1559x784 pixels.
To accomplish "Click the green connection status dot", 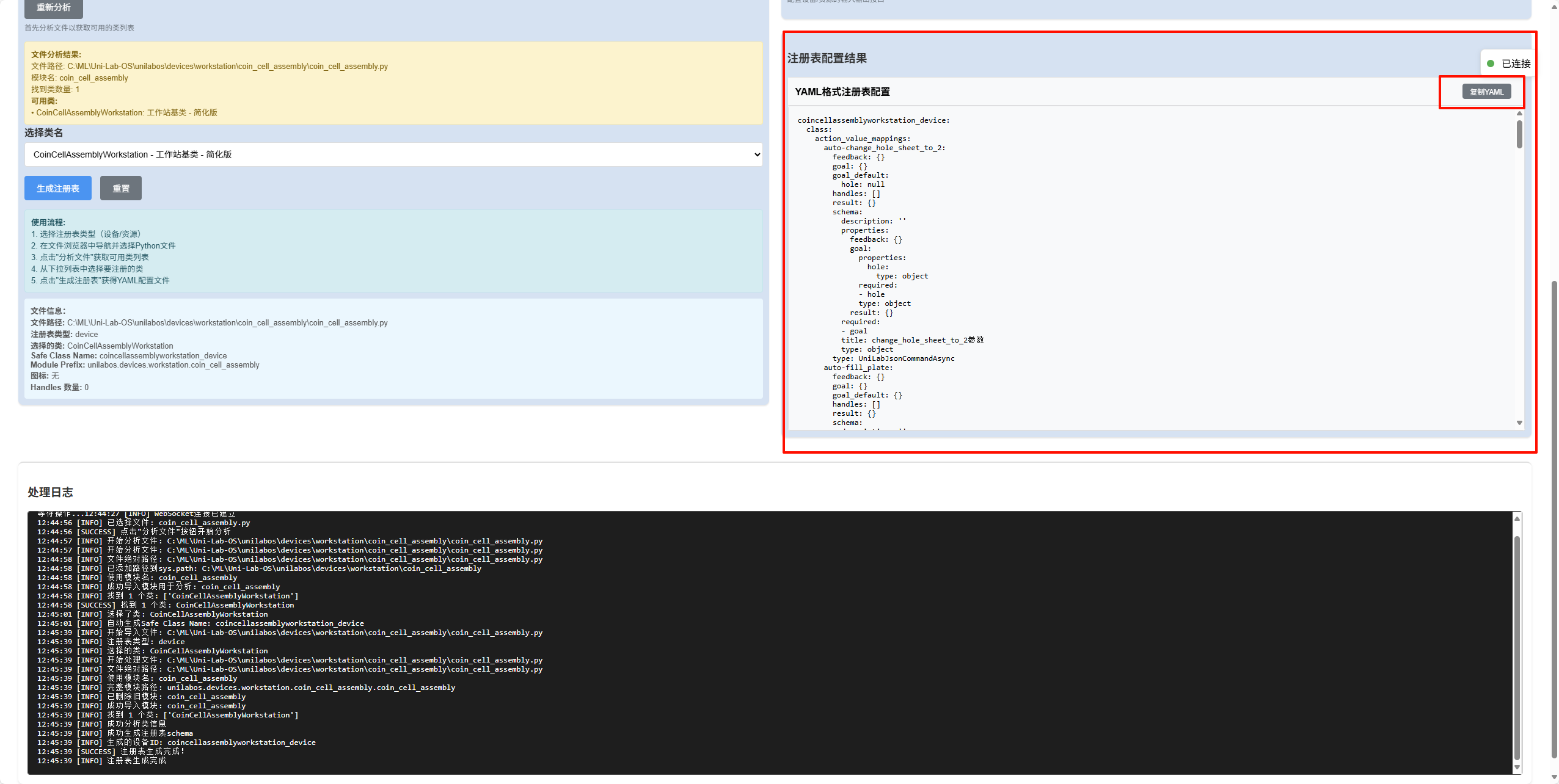I will coord(1490,64).
